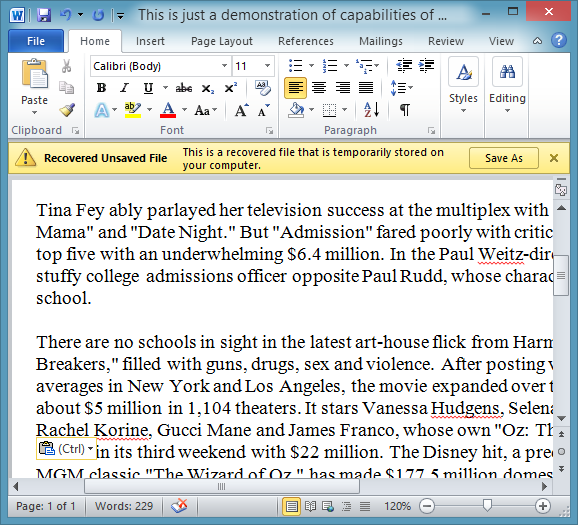578x525 pixels.
Task: Toggle Italic formatting
Action: click(x=124, y=88)
